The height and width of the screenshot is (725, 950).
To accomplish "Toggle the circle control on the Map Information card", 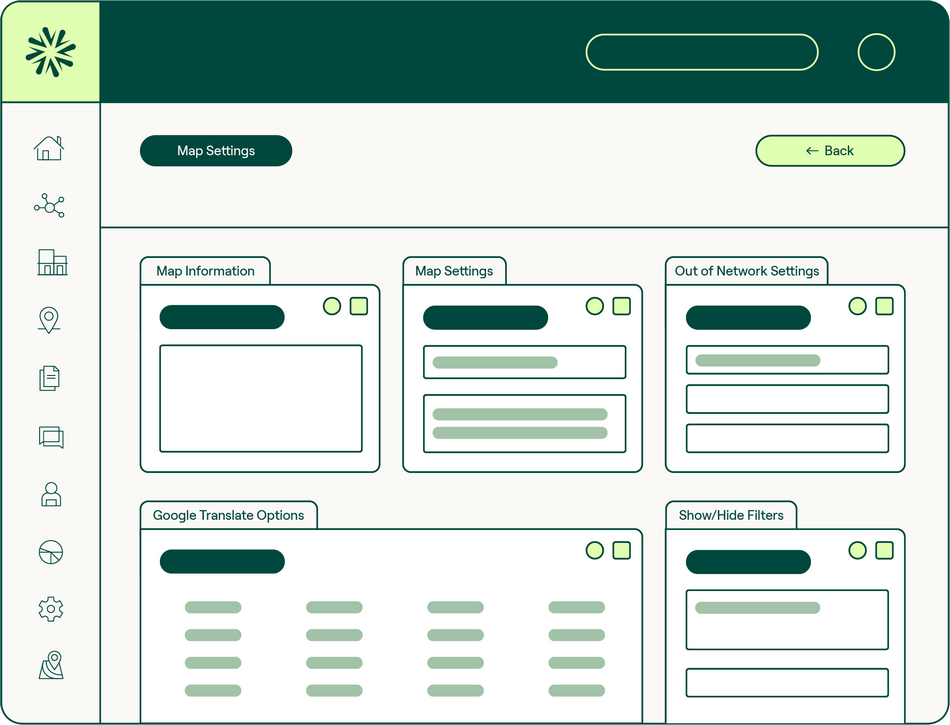I will click(332, 307).
